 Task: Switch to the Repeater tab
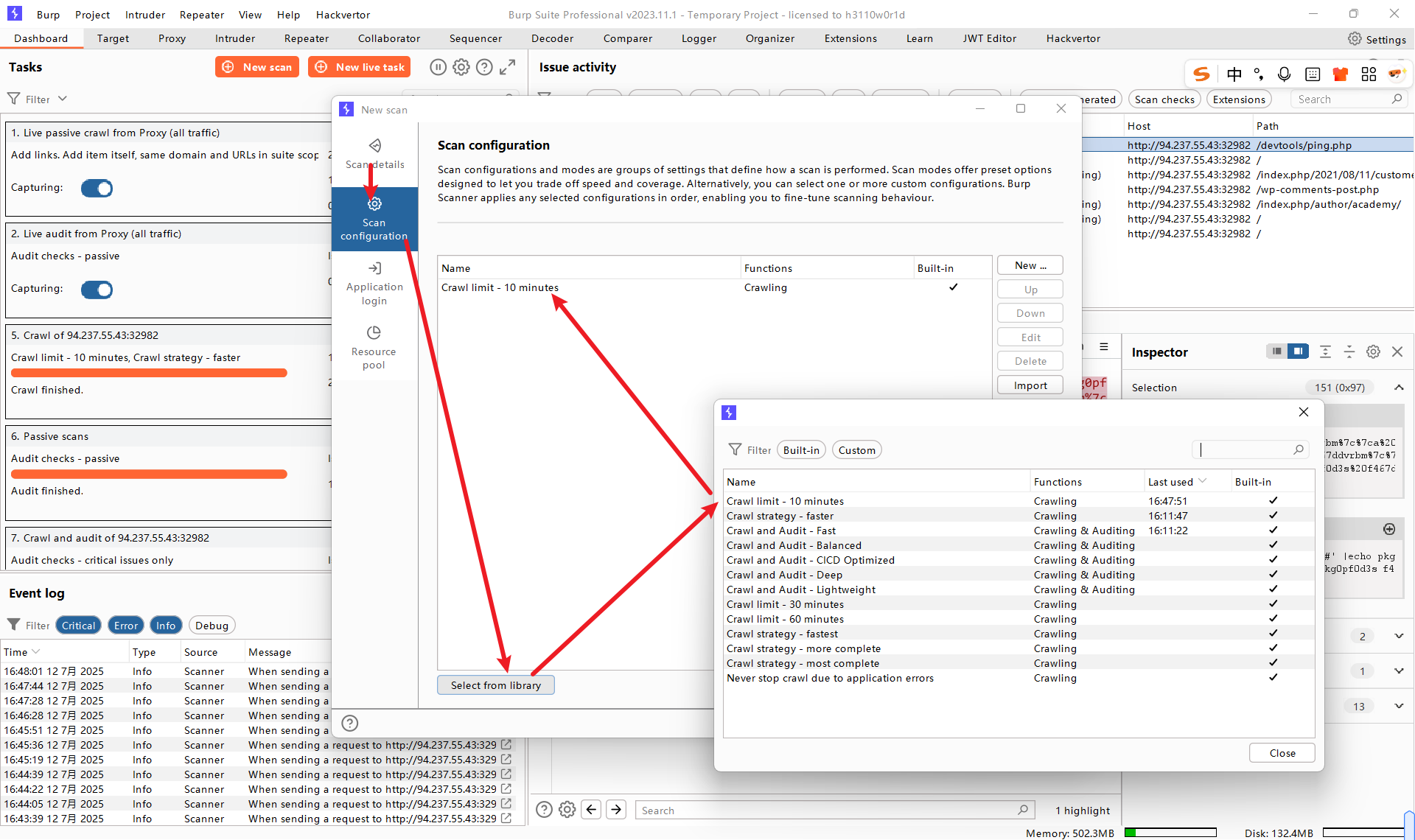306,38
